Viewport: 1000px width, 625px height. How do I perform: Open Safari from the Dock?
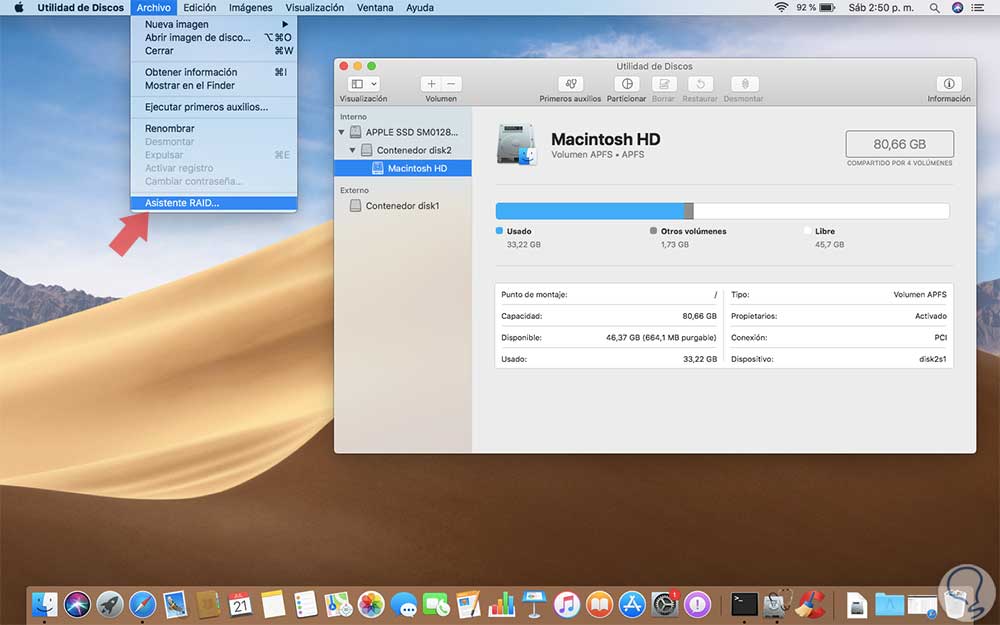click(142, 604)
